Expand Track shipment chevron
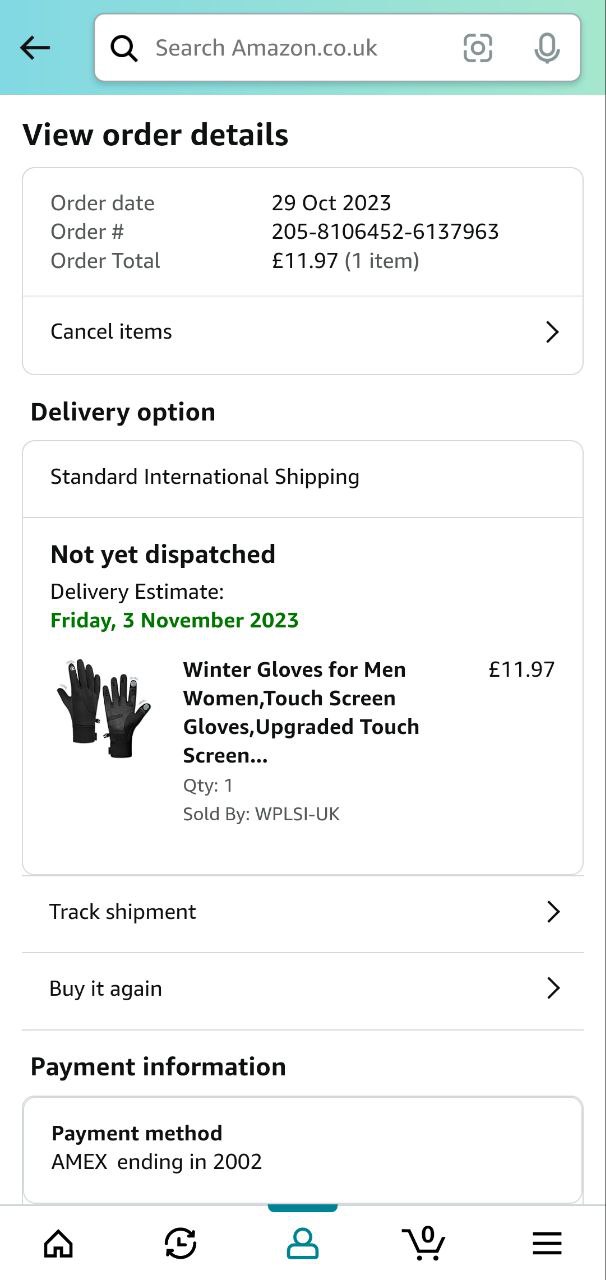The image size is (606, 1280). (x=553, y=912)
